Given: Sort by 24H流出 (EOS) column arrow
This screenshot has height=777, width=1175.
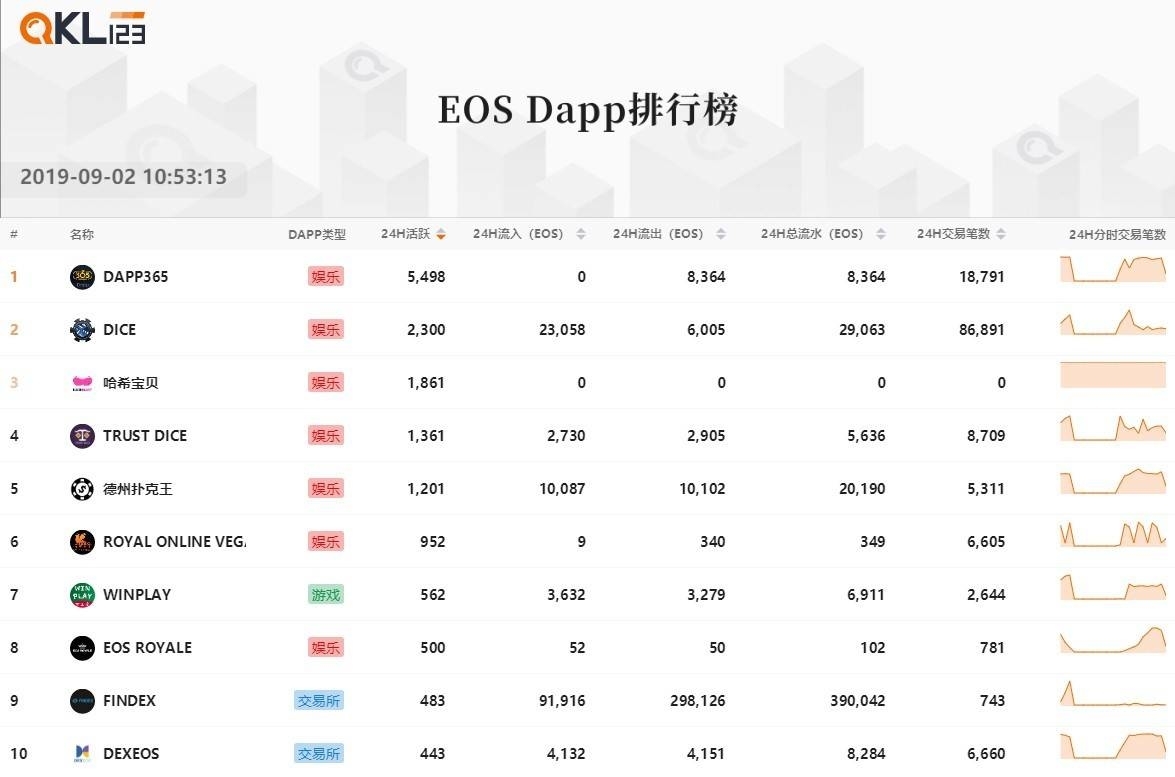Looking at the screenshot, I should pos(721,235).
